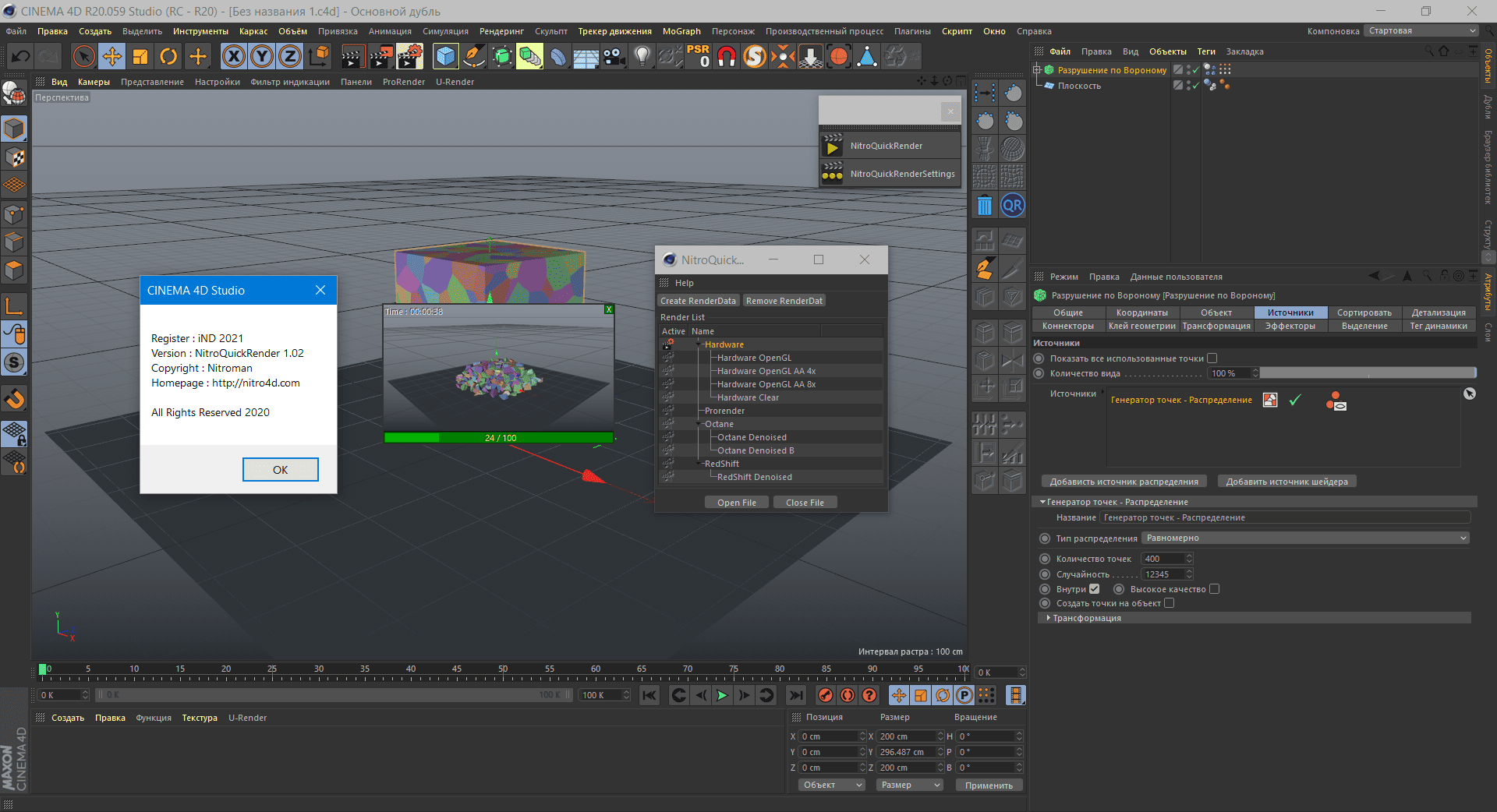Viewport: 1497px width, 812px height.
Task: Toggle Y axis lock icon
Action: click(x=262, y=56)
